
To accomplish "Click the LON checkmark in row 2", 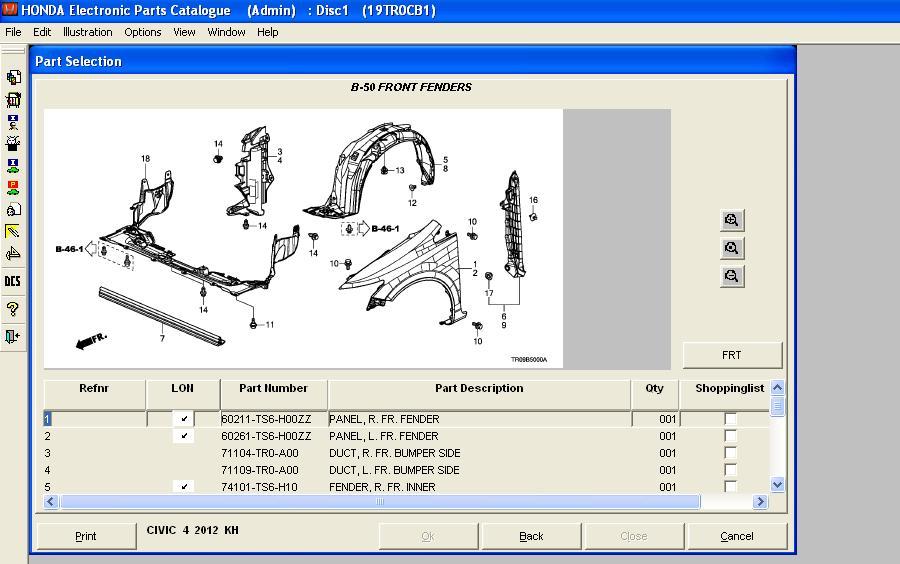I will coord(184,436).
